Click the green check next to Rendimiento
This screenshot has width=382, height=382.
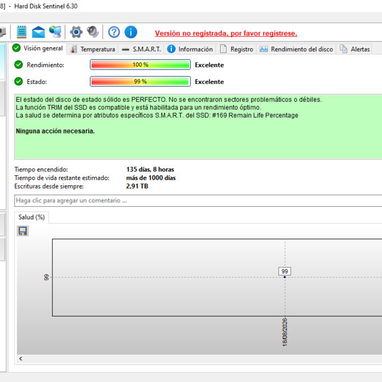19,65
